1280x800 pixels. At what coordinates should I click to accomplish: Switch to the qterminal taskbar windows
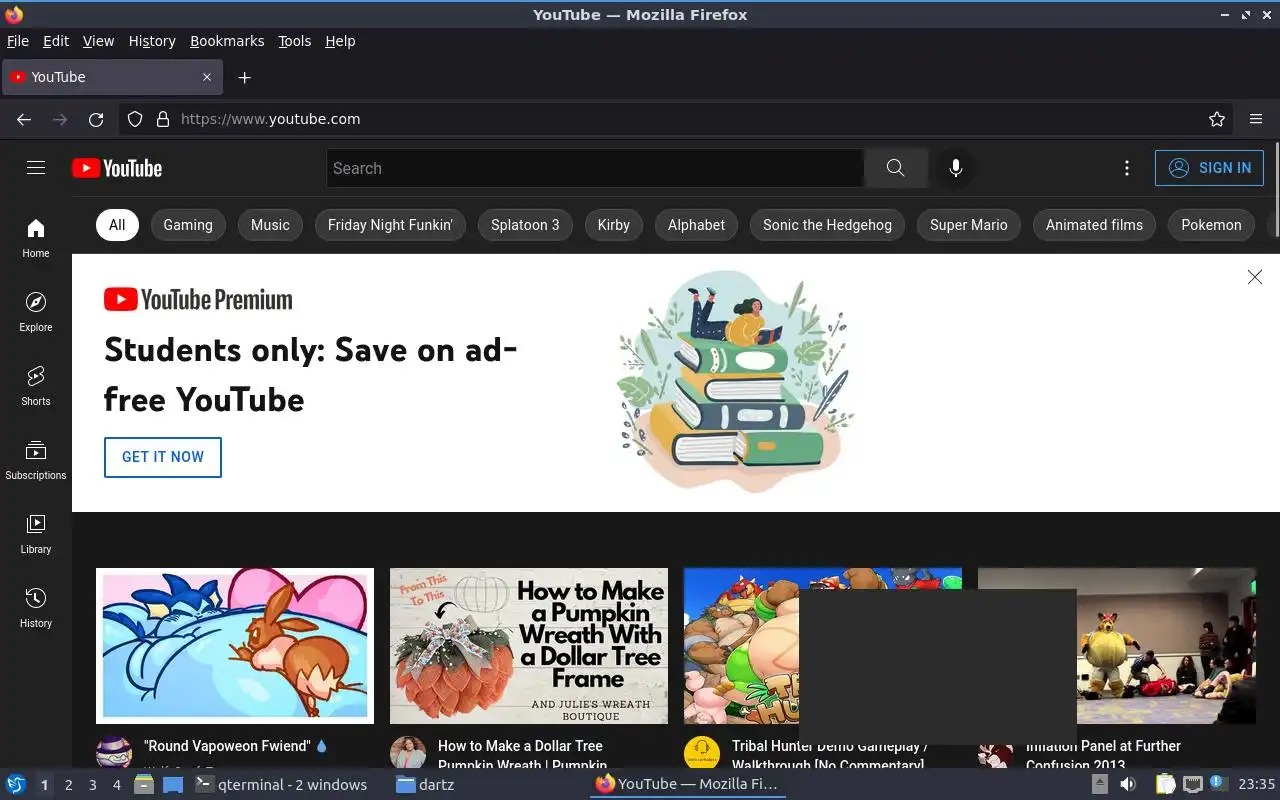pyautogui.click(x=280, y=785)
